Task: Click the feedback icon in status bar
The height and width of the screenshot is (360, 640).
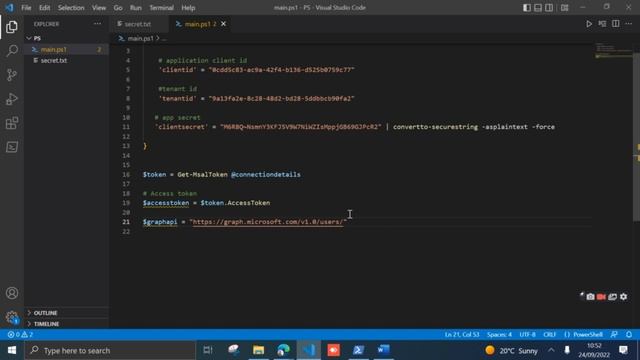Action: pyautogui.click(x=614, y=334)
